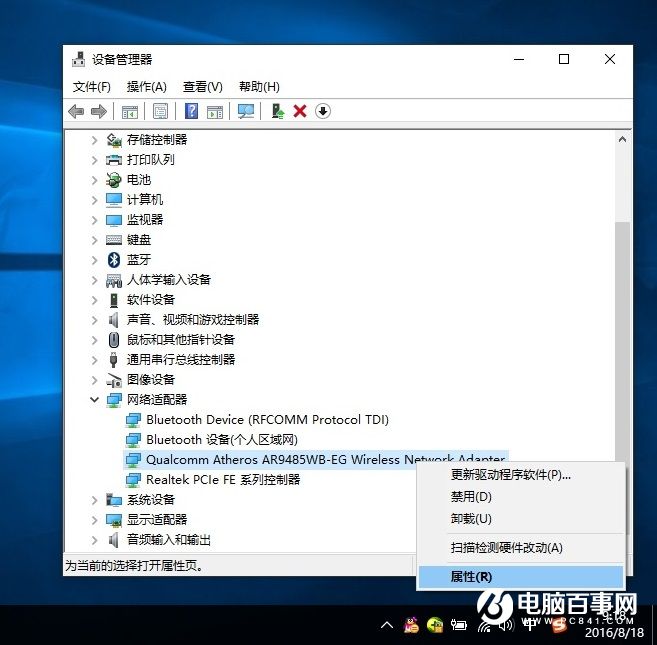Select Realtek PCIe FE 系列控制器 entry

point(223,480)
